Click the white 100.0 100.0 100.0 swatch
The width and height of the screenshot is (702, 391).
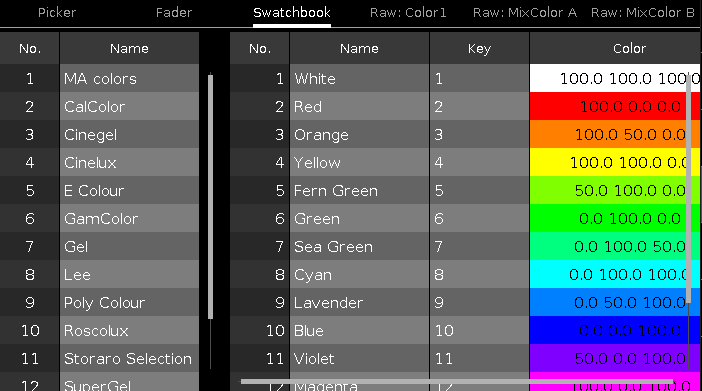(615, 78)
